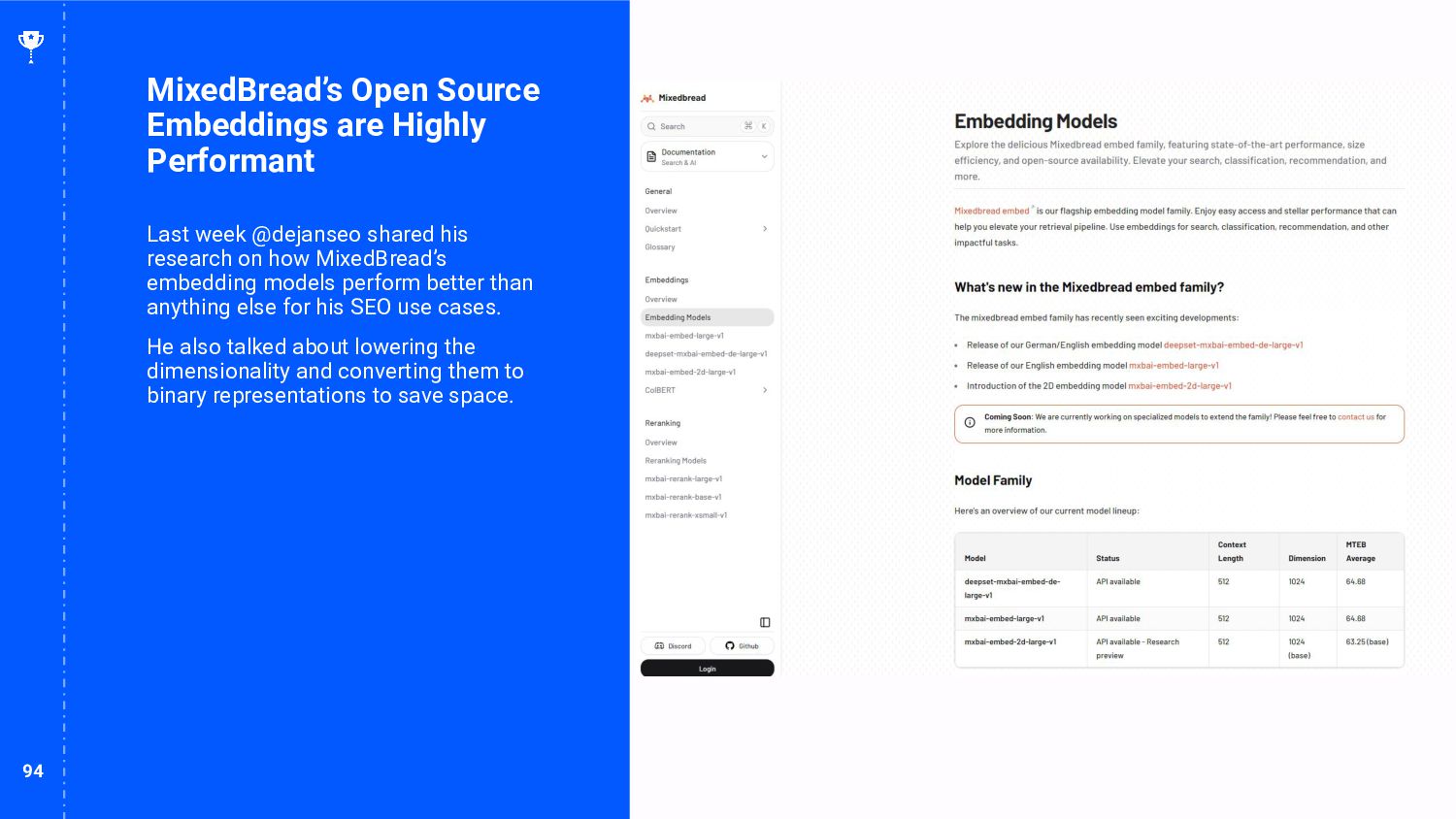Select Embedding Models in the sidebar
Viewport: 1456px width, 819px height.
point(708,317)
